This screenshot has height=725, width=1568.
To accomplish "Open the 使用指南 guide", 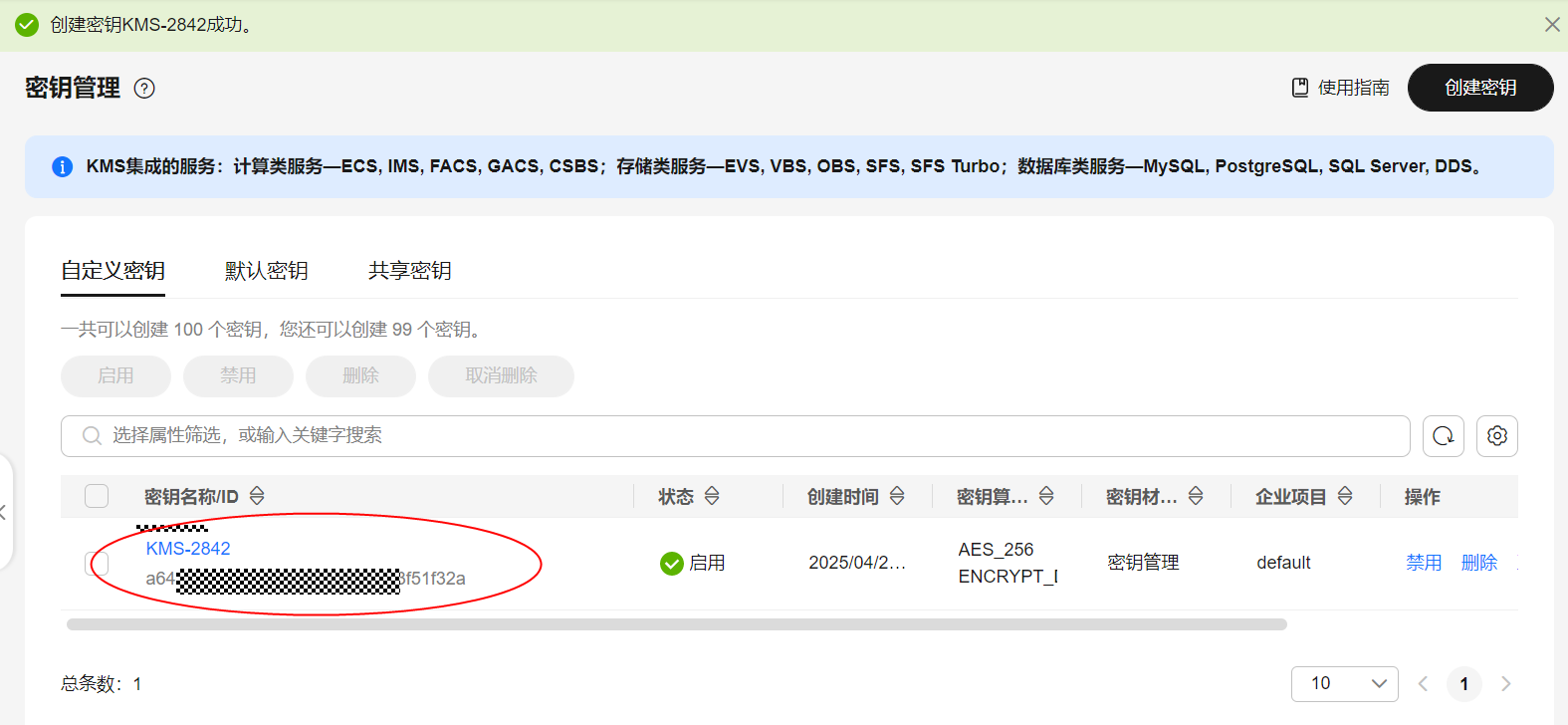I will point(1340,88).
